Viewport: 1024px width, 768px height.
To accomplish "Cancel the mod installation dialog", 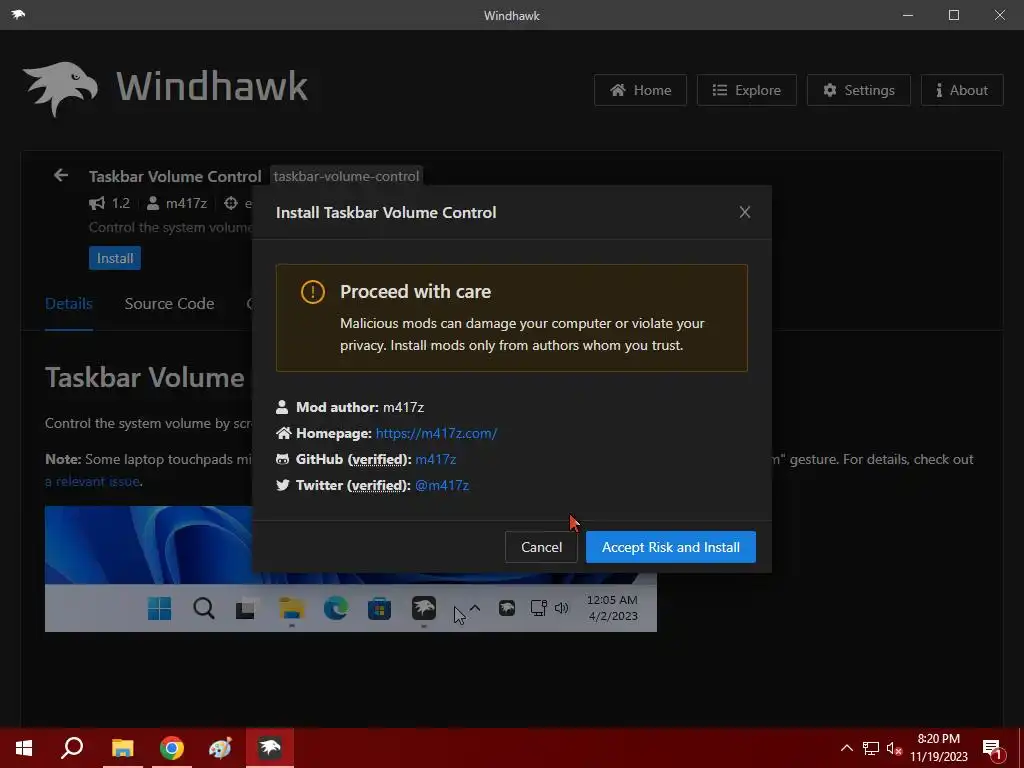I will (x=541, y=547).
